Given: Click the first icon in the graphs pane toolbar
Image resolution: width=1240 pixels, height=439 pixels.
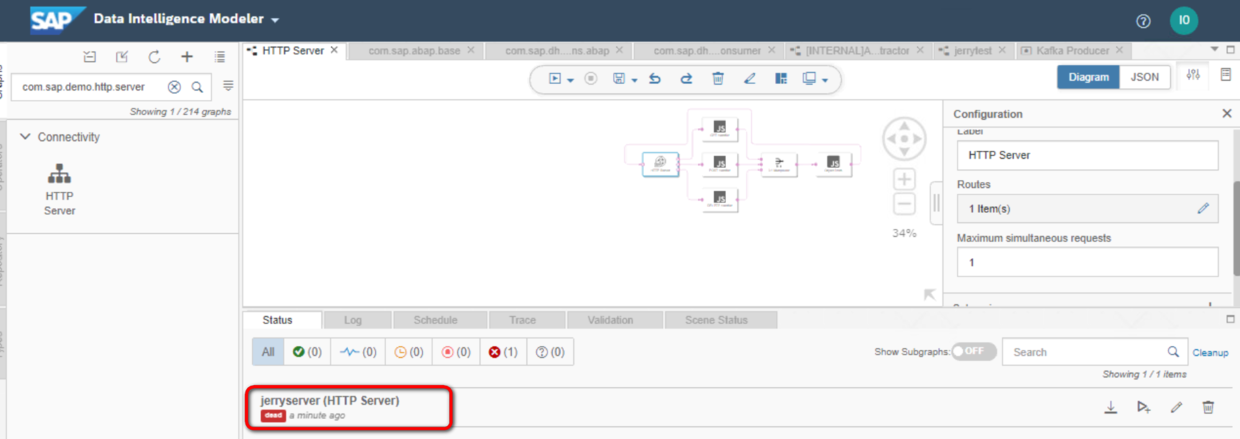Looking at the screenshot, I should pyautogui.click(x=90, y=57).
